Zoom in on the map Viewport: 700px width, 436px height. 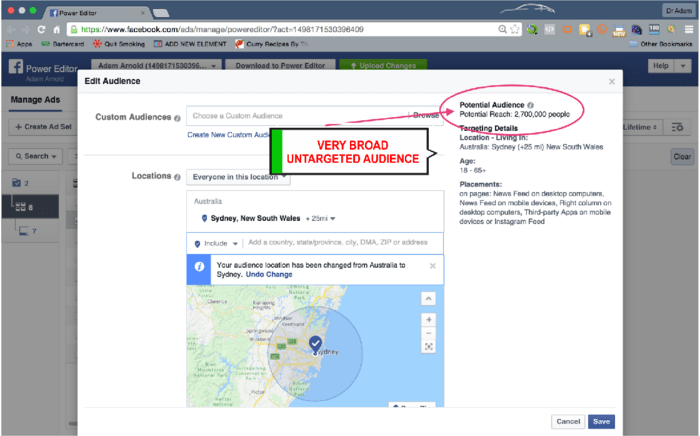(429, 320)
